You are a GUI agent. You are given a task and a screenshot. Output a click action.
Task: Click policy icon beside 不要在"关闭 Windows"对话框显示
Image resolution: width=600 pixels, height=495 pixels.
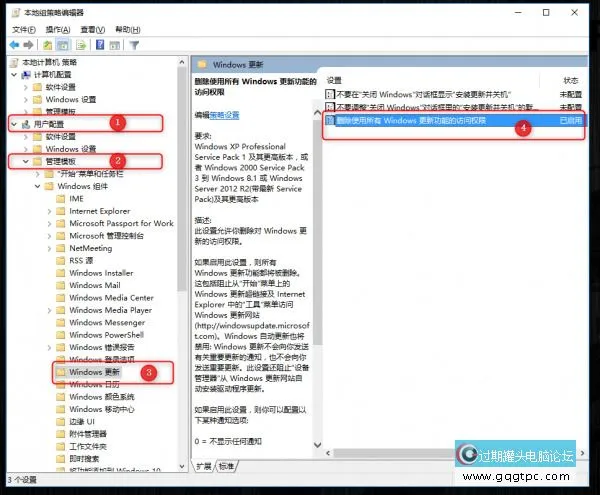(330, 94)
